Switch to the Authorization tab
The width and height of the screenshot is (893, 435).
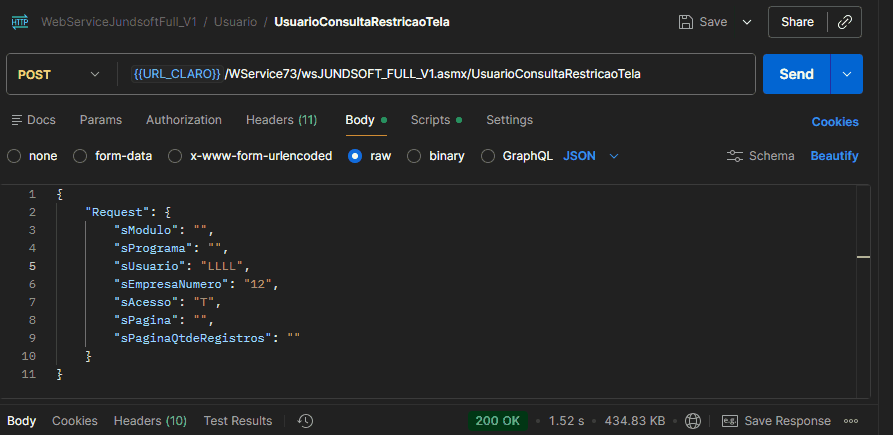point(184,120)
